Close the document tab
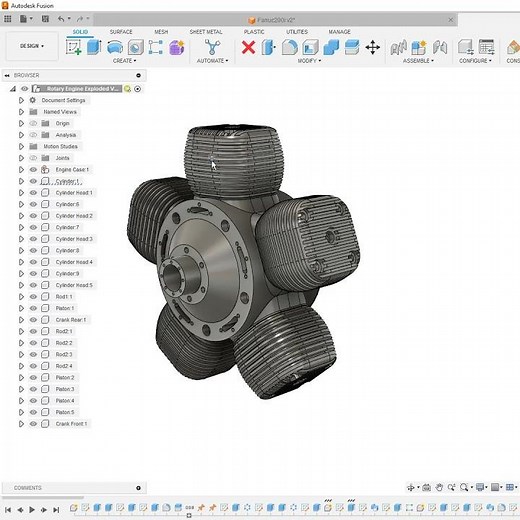The image size is (520, 520). pyautogui.click(x=451, y=20)
